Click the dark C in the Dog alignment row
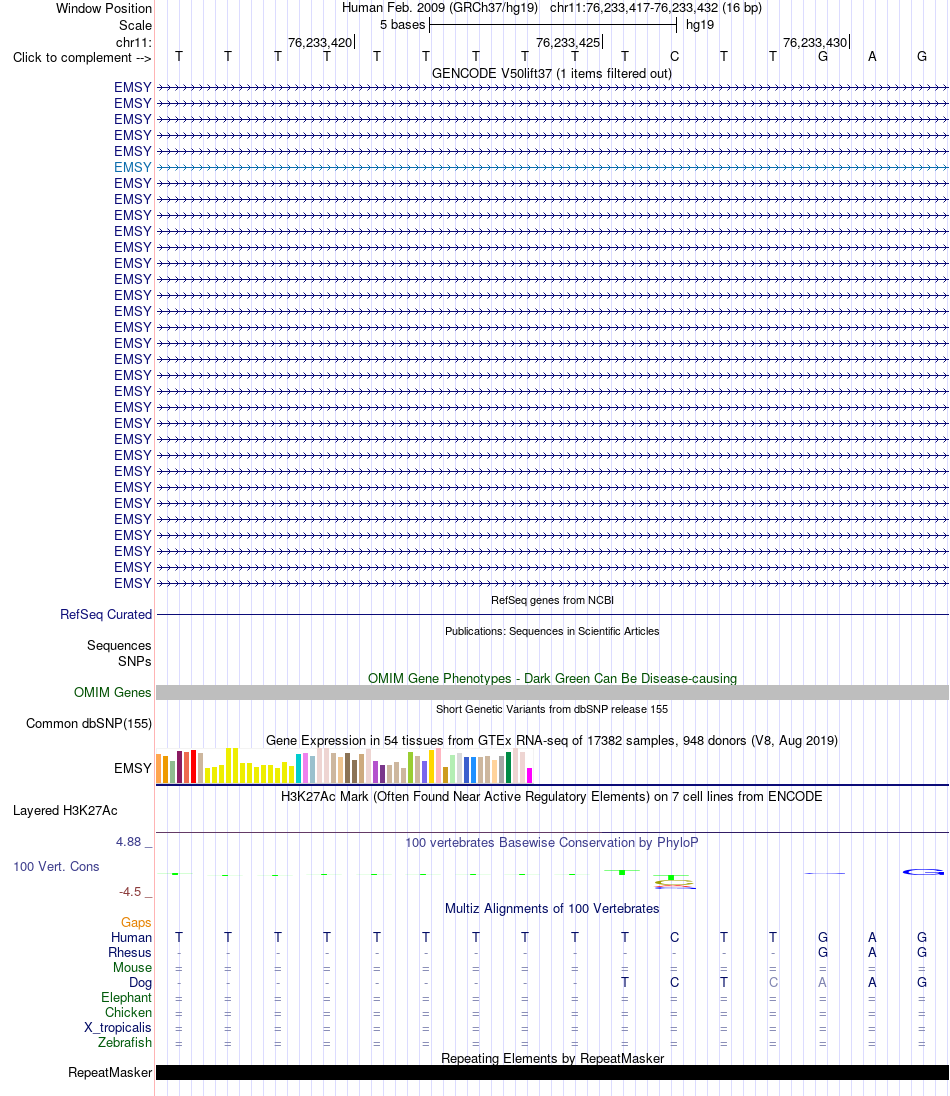950x1096 pixels. [x=675, y=982]
